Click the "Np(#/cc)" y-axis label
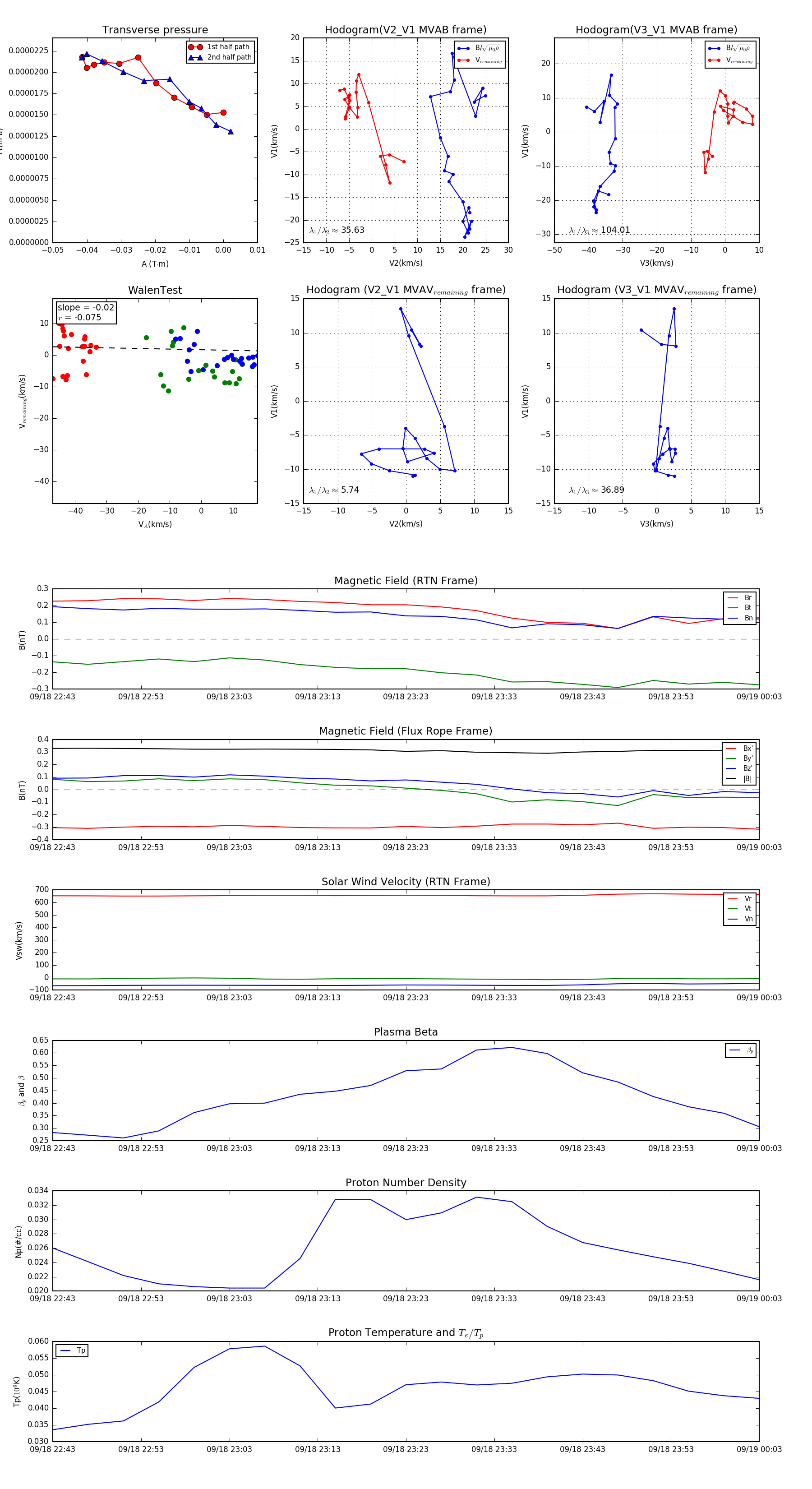The width and height of the screenshot is (812, 1489). click(19, 1242)
